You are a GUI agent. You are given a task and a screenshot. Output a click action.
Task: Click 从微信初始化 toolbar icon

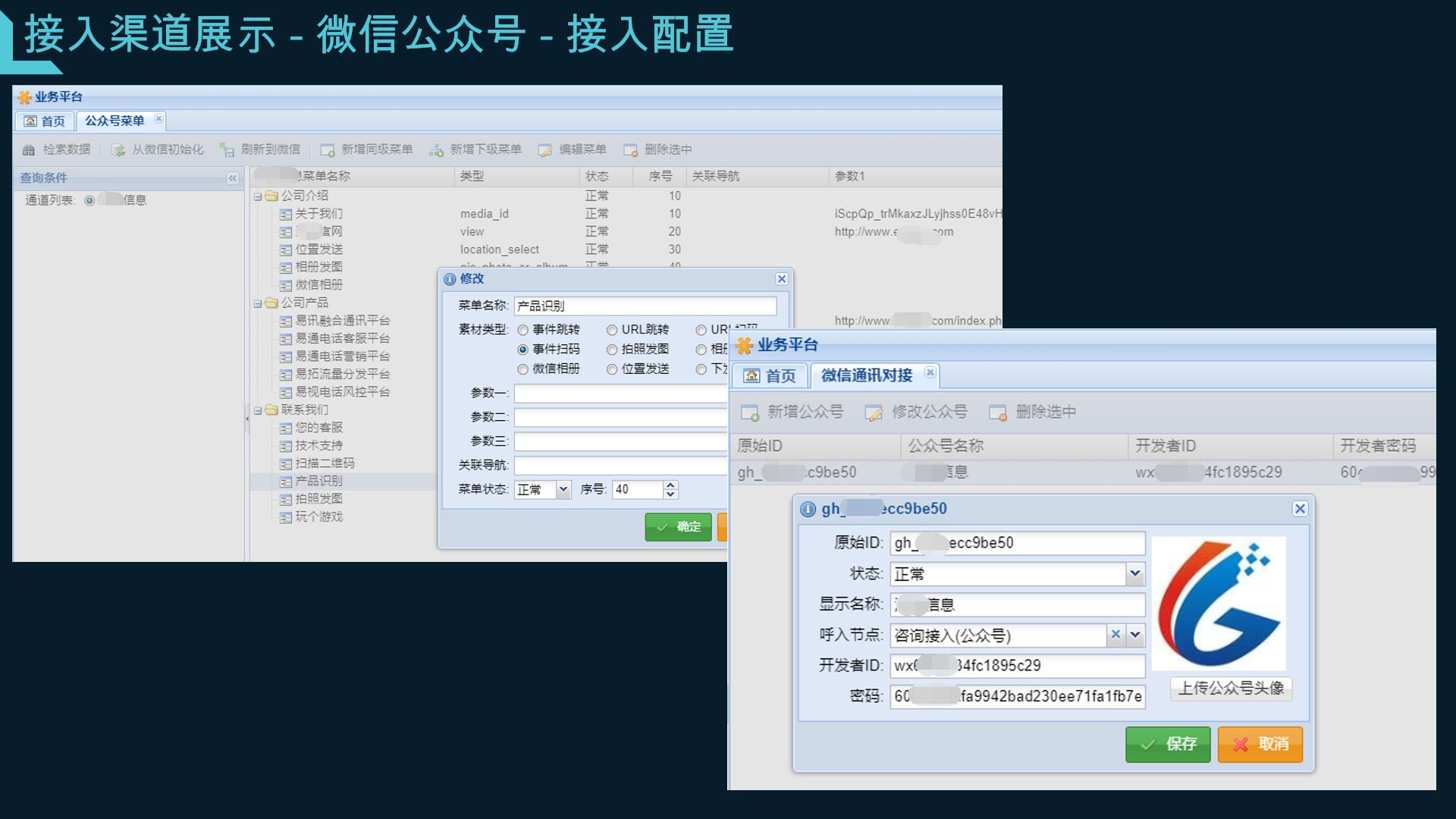click(118, 150)
